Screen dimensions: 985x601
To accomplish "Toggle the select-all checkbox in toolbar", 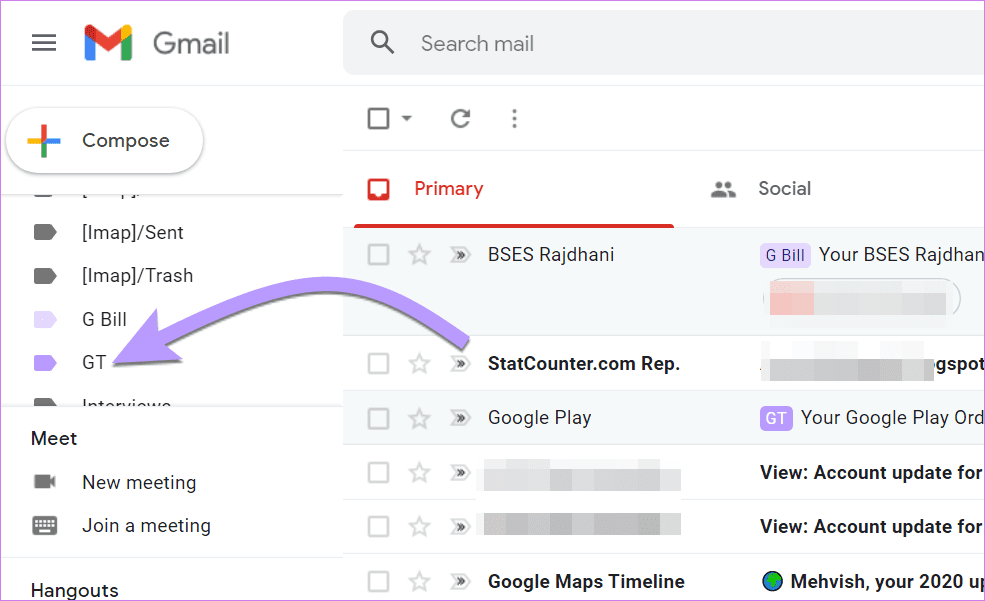I will (x=378, y=119).
